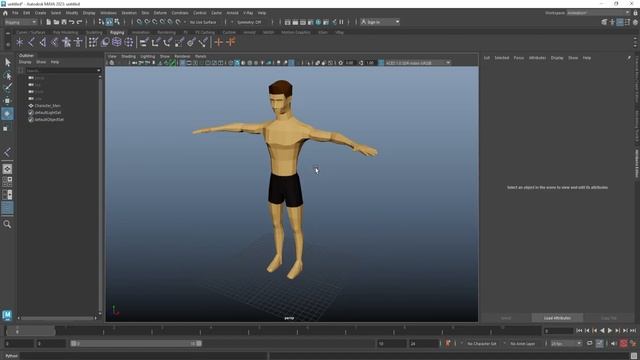Open the viewport color space dropdown

(x=418, y=63)
